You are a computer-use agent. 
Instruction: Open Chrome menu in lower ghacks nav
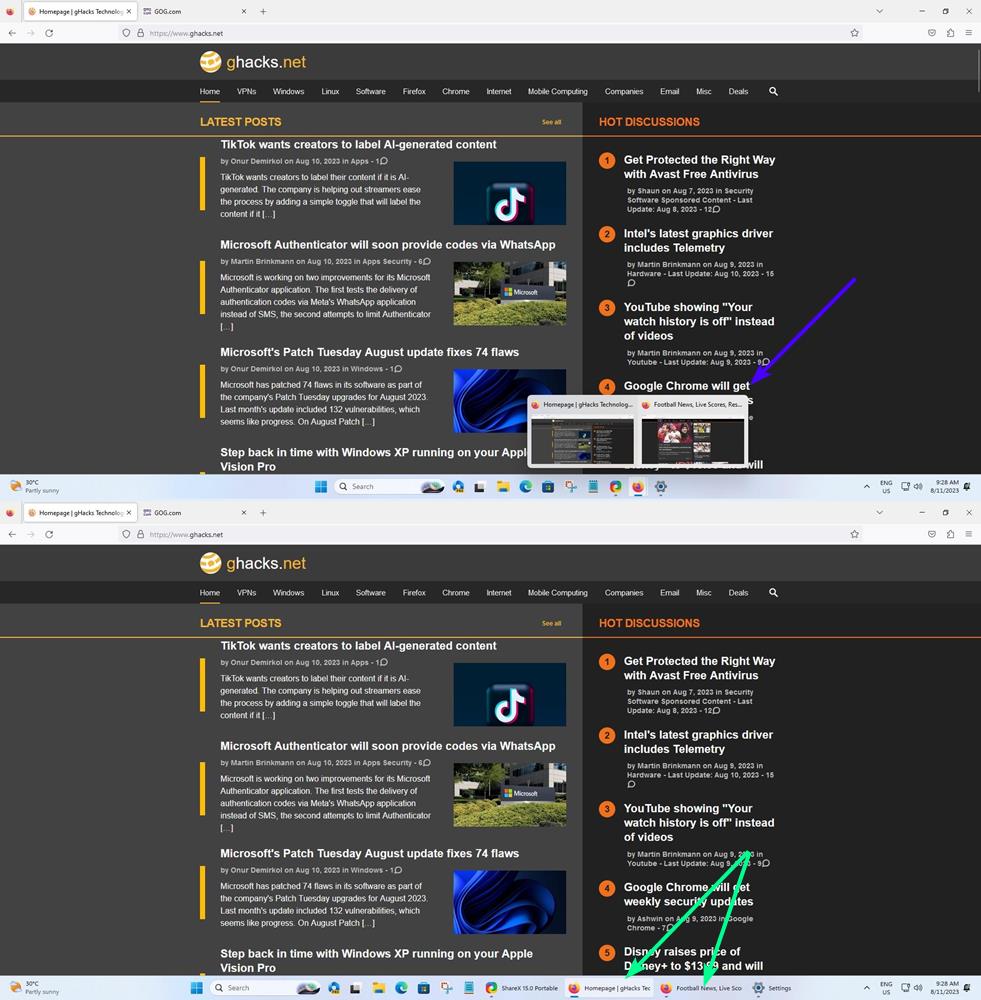[455, 592]
